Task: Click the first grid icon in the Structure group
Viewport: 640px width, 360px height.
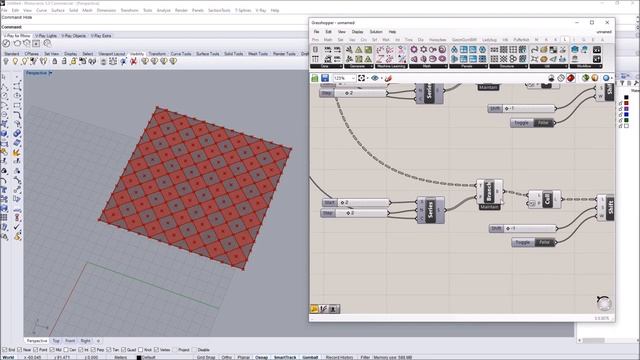Action: (x=494, y=50)
